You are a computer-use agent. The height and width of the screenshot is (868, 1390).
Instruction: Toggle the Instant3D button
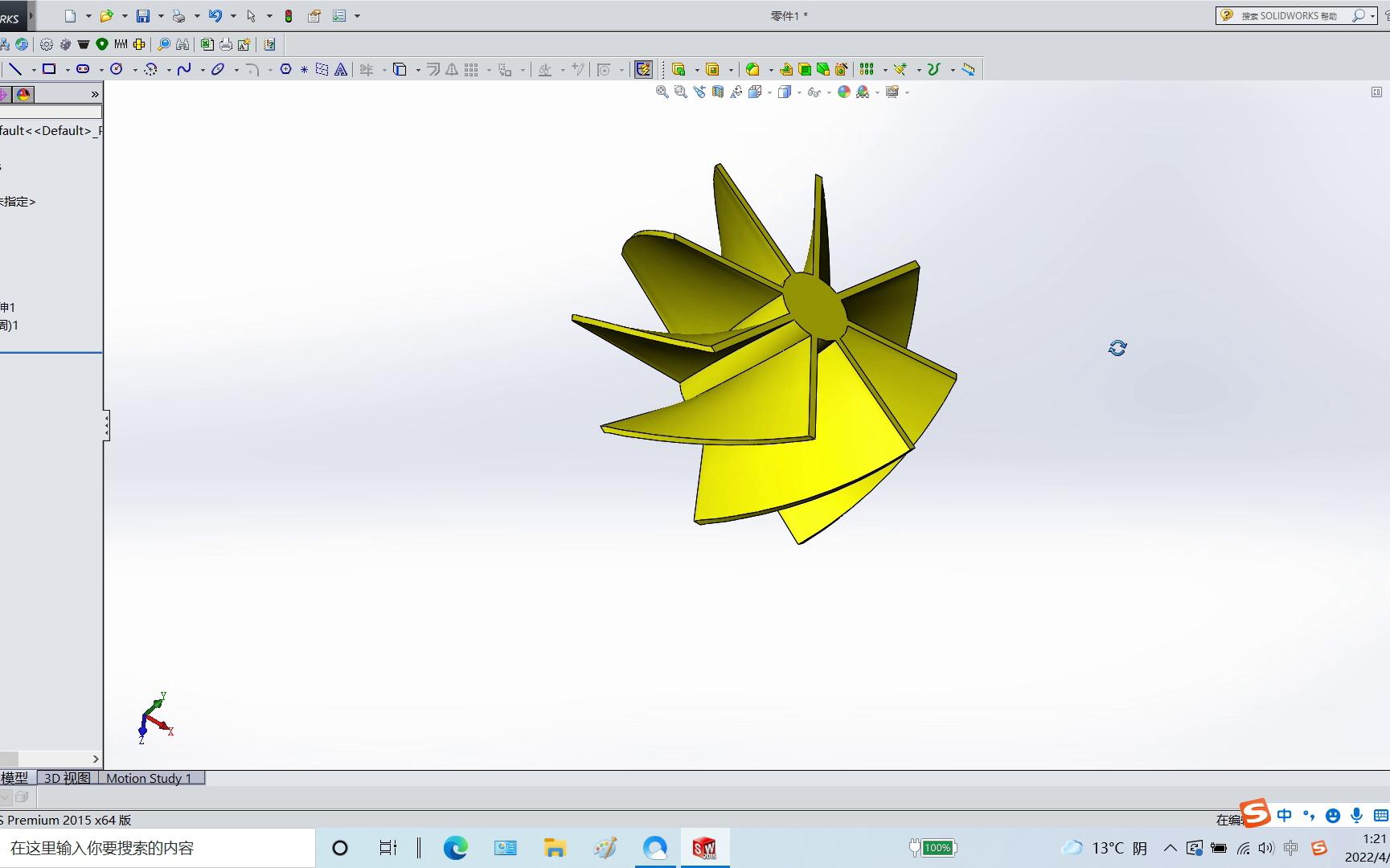tap(643, 69)
